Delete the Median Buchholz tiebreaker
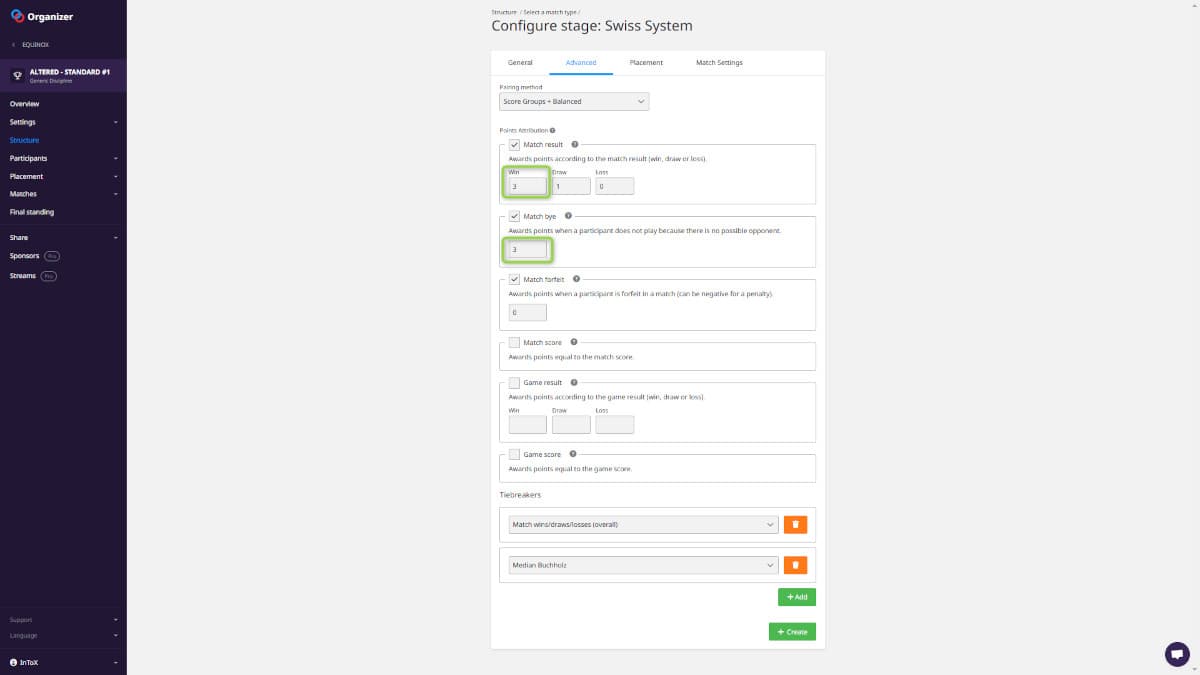 795,565
